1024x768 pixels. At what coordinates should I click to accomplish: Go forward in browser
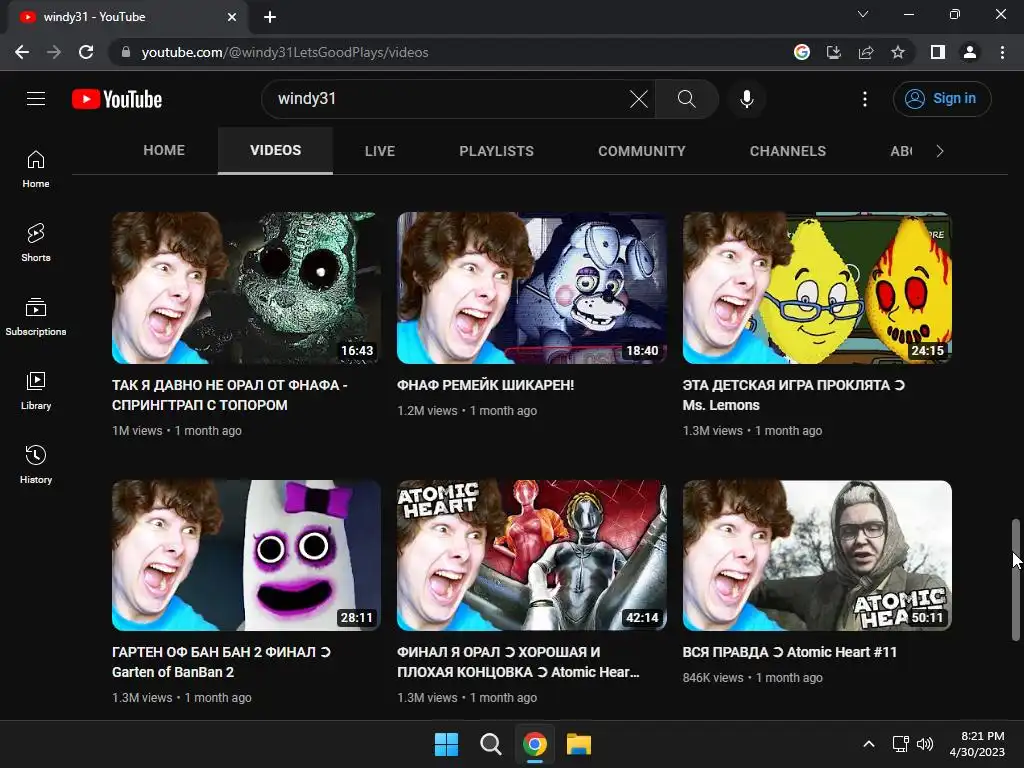(x=54, y=52)
